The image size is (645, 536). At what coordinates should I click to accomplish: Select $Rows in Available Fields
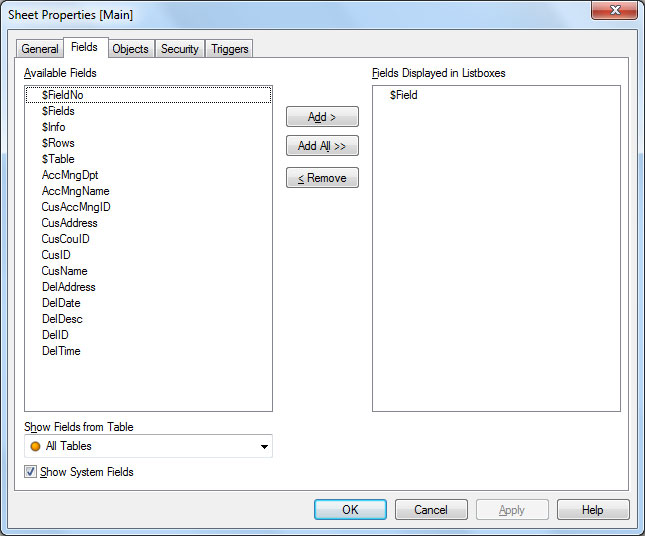(148, 143)
